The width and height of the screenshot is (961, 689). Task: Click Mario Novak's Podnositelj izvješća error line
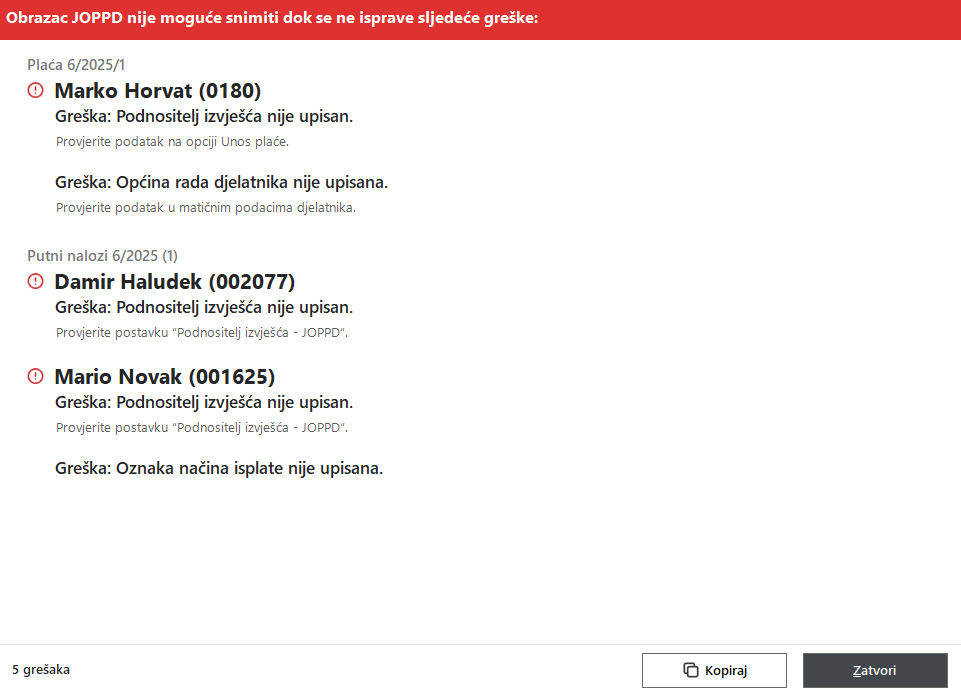(x=204, y=403)
